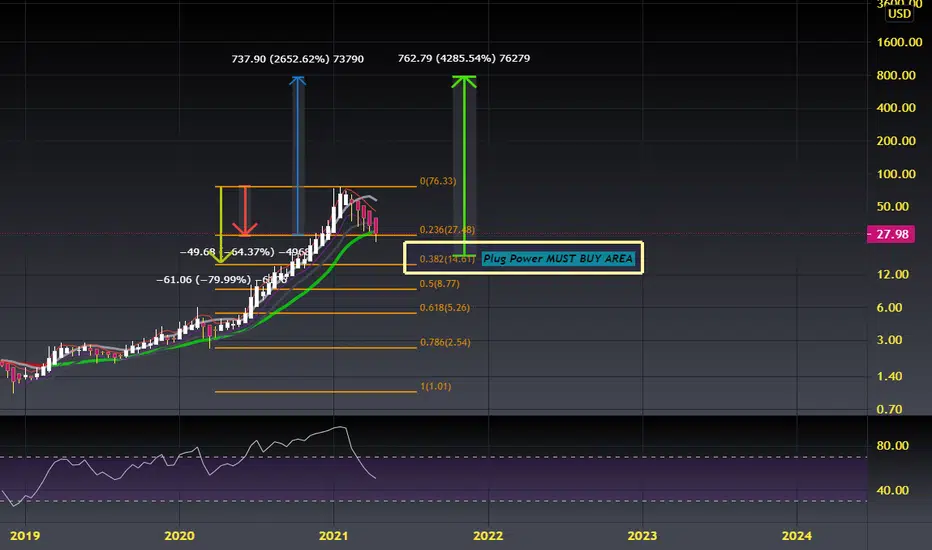Click the 2021 time axis label
Viewport: 932px width, 550px height.
click(x=333, y=536)
